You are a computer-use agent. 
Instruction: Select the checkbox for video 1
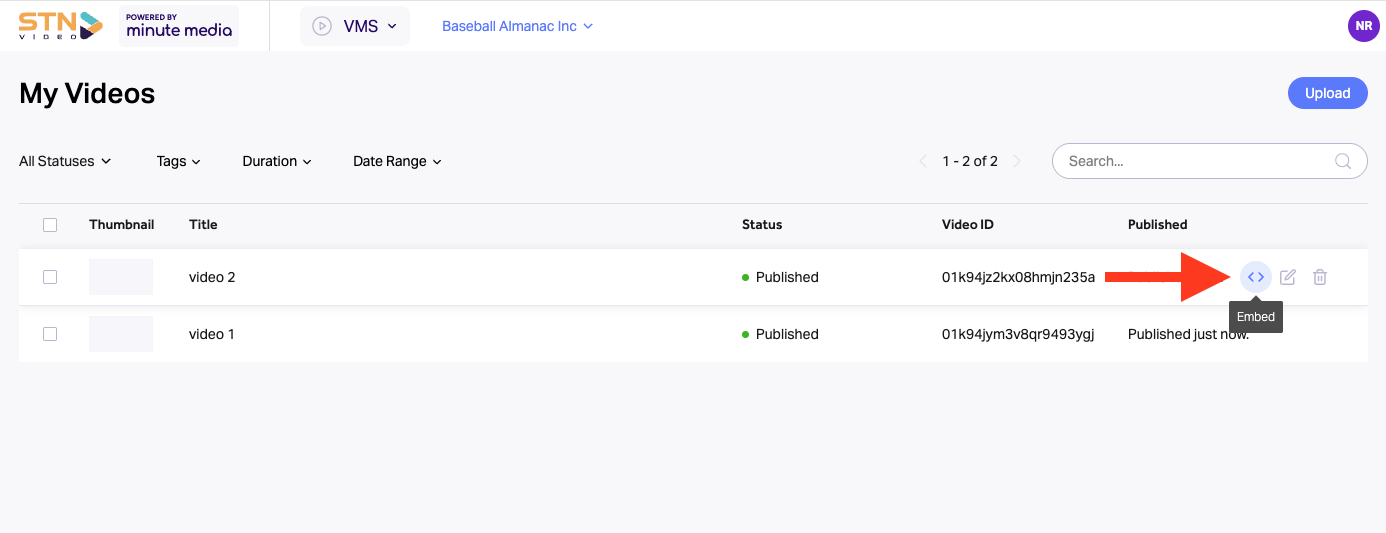50,334
